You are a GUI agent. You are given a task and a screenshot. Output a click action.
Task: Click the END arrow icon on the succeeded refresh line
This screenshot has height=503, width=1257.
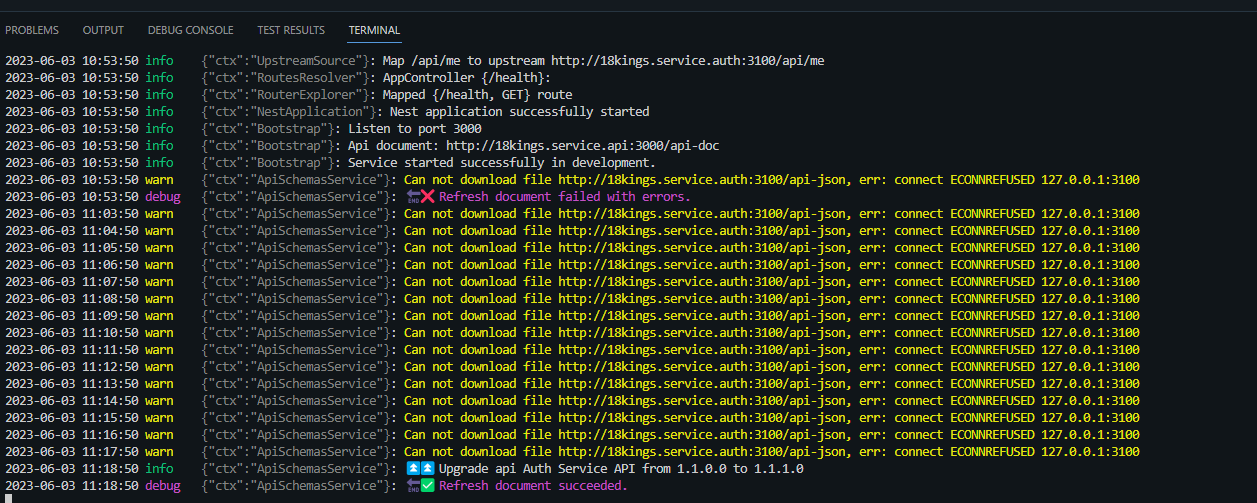tap(412, 486)
